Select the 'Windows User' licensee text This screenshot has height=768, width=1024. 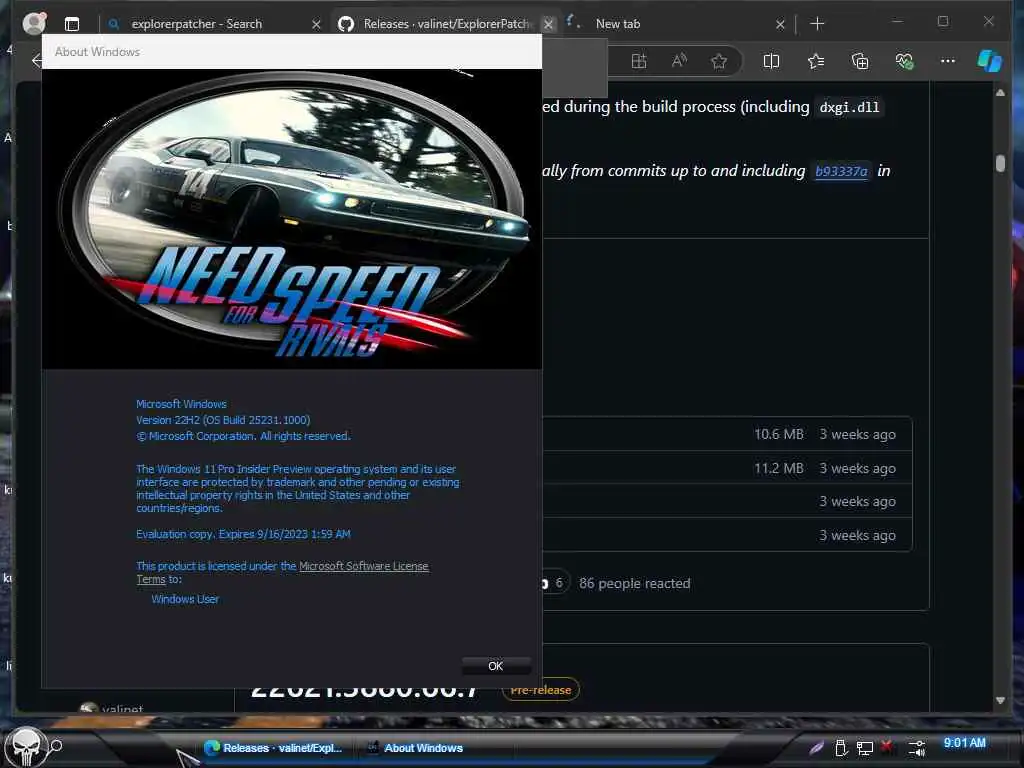click(185, 599)
